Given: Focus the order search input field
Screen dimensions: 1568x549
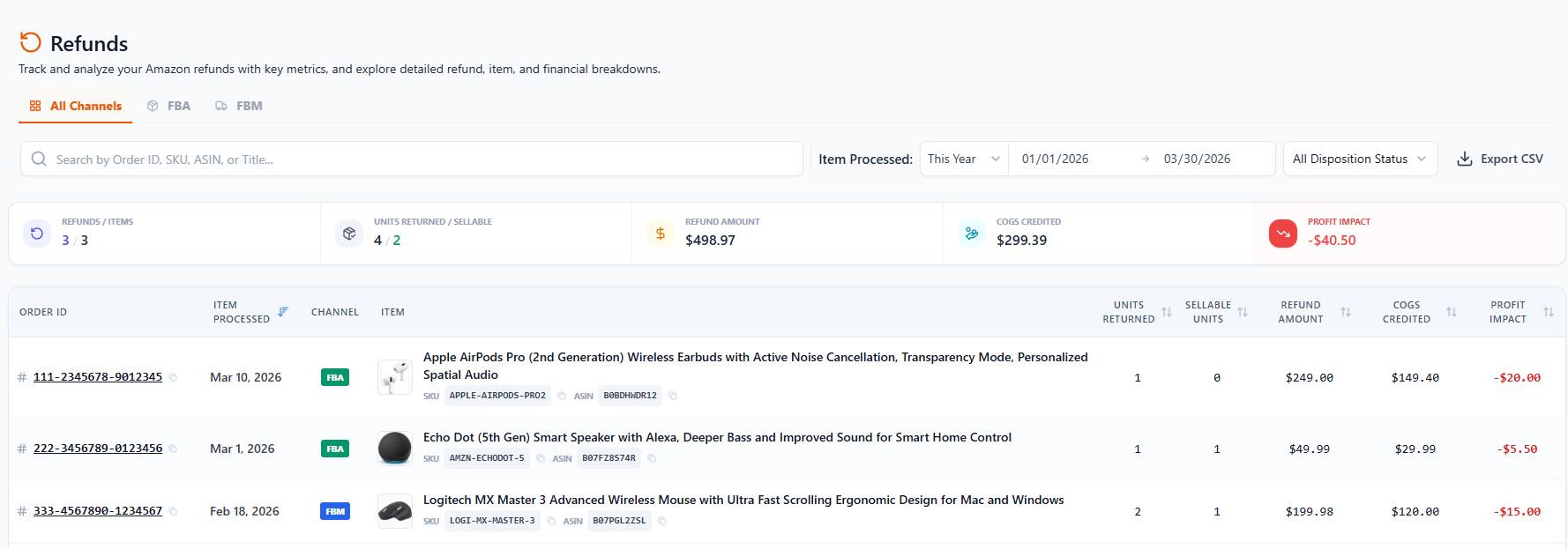Looking at the screenshot, I should pos(412,159).
